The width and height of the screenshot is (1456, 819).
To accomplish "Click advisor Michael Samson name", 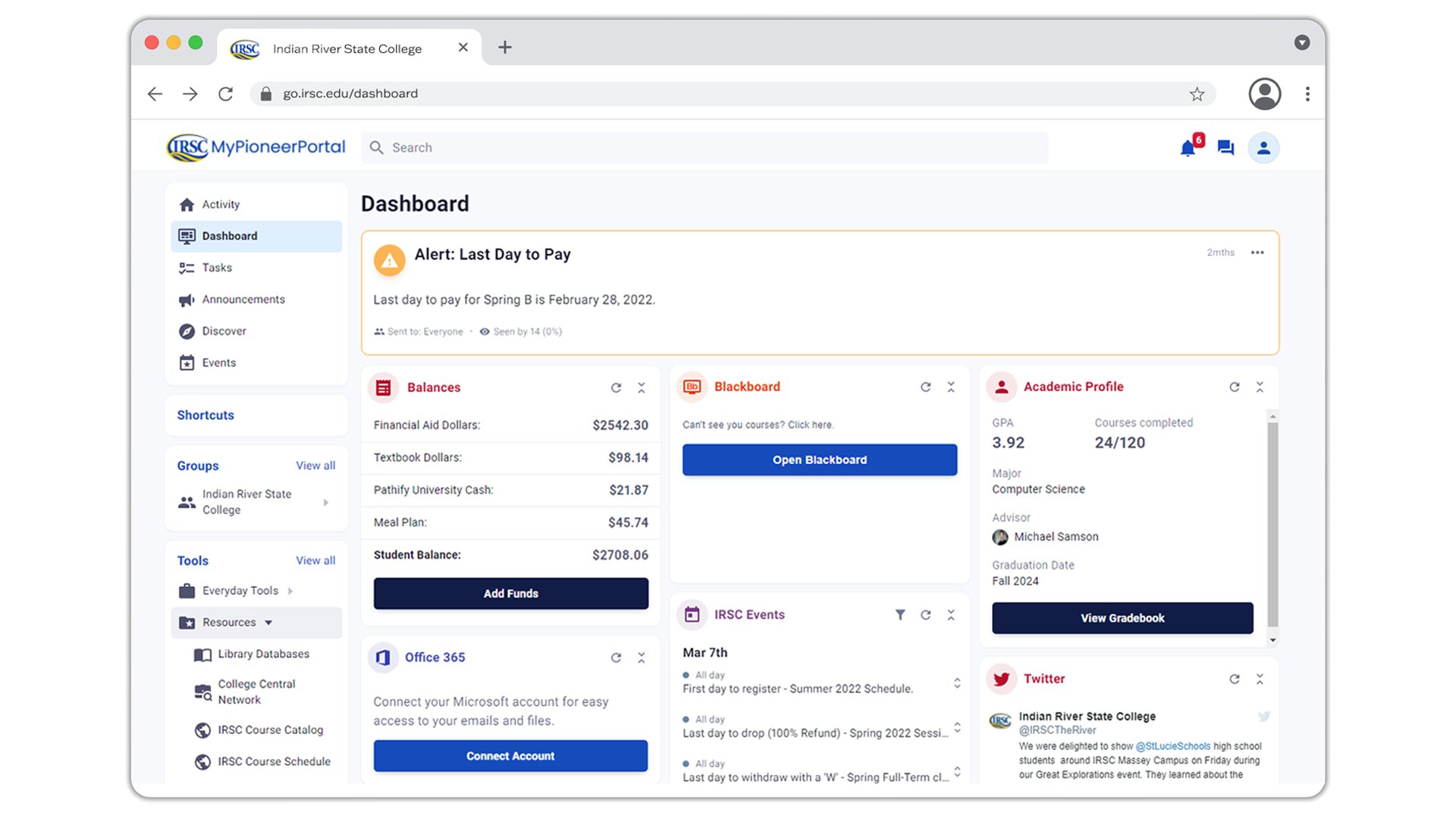I will [1056, 537].
